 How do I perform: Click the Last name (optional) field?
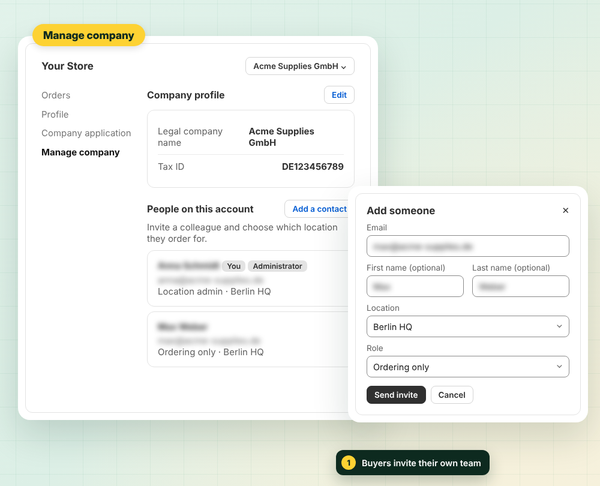520,286
